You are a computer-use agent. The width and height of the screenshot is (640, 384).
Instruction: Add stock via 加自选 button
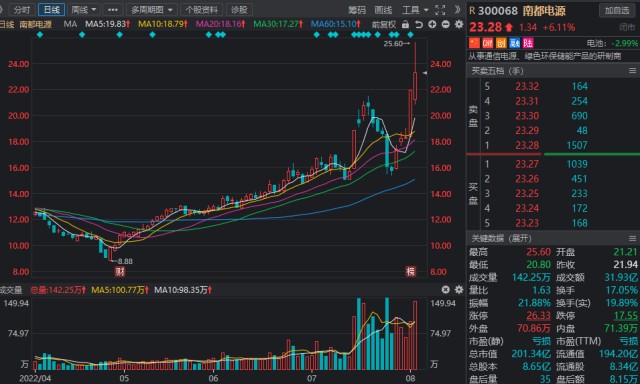click(617, 11)
